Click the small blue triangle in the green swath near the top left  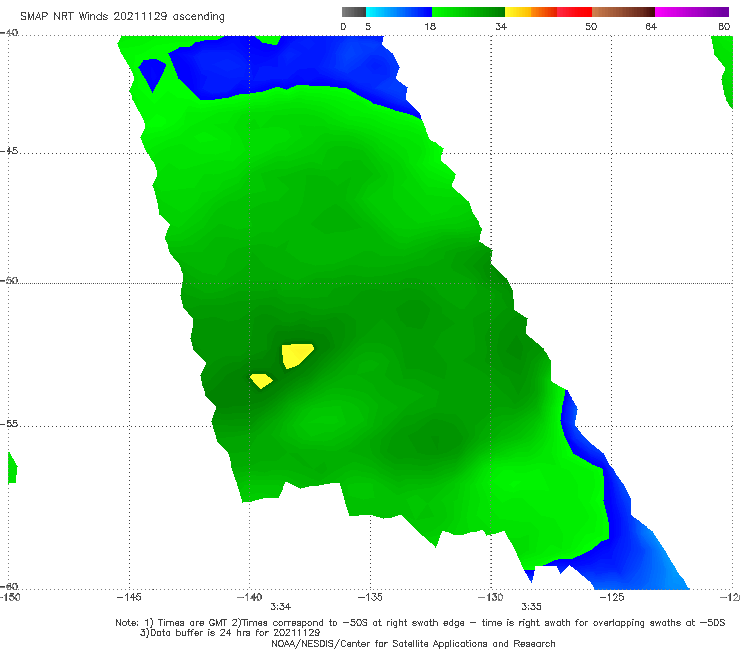(152, 73)
